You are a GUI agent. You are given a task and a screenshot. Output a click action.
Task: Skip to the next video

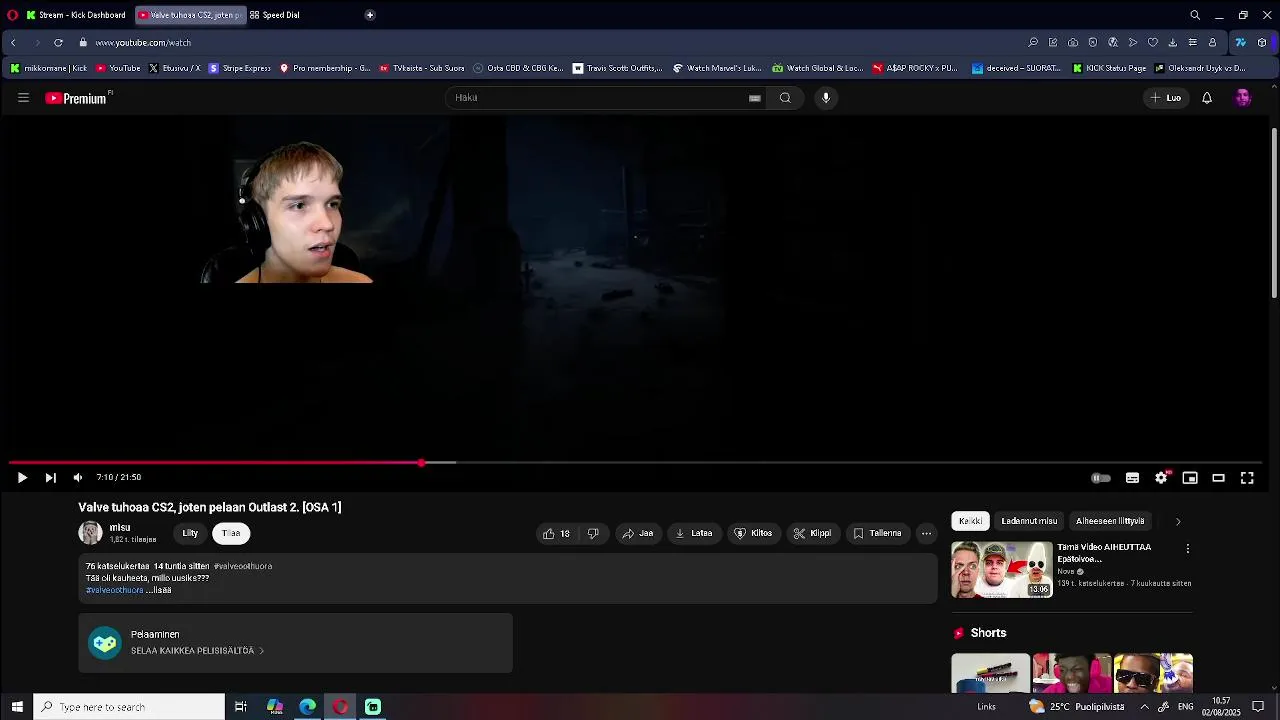coord(50,478)
